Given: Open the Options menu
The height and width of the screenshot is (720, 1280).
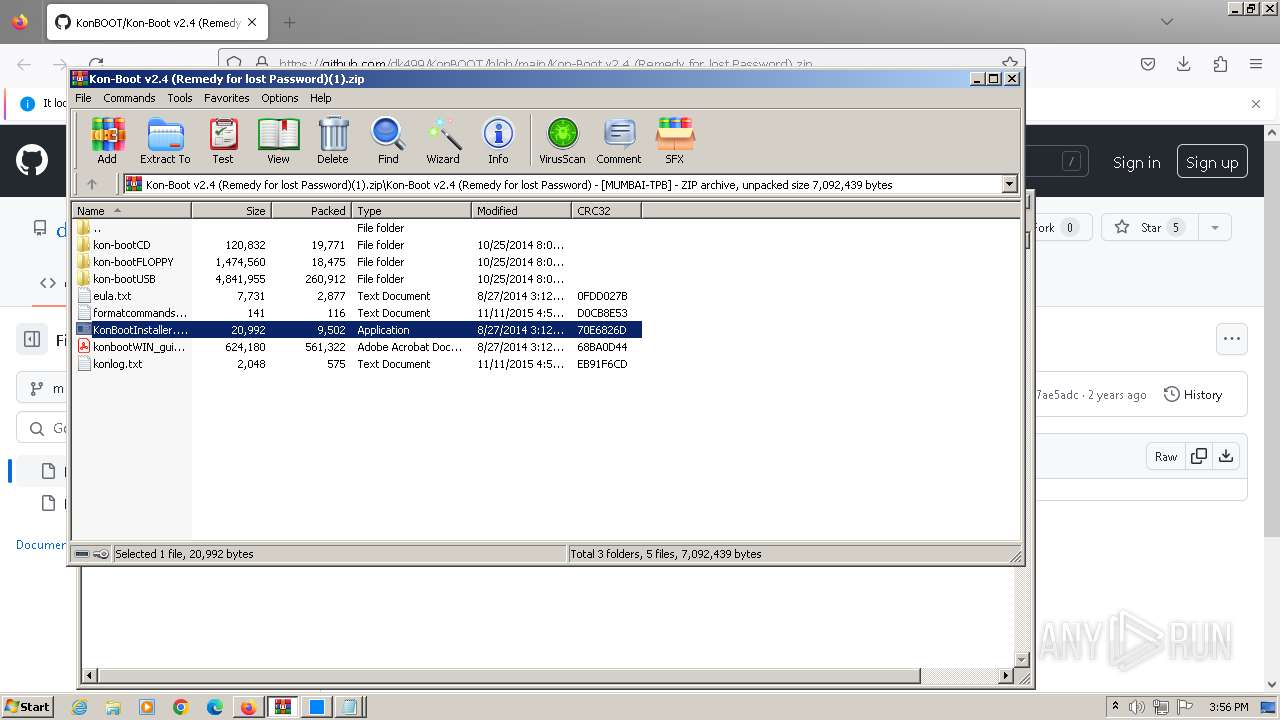Looking at the screenshot, I should tap(280, 98).
